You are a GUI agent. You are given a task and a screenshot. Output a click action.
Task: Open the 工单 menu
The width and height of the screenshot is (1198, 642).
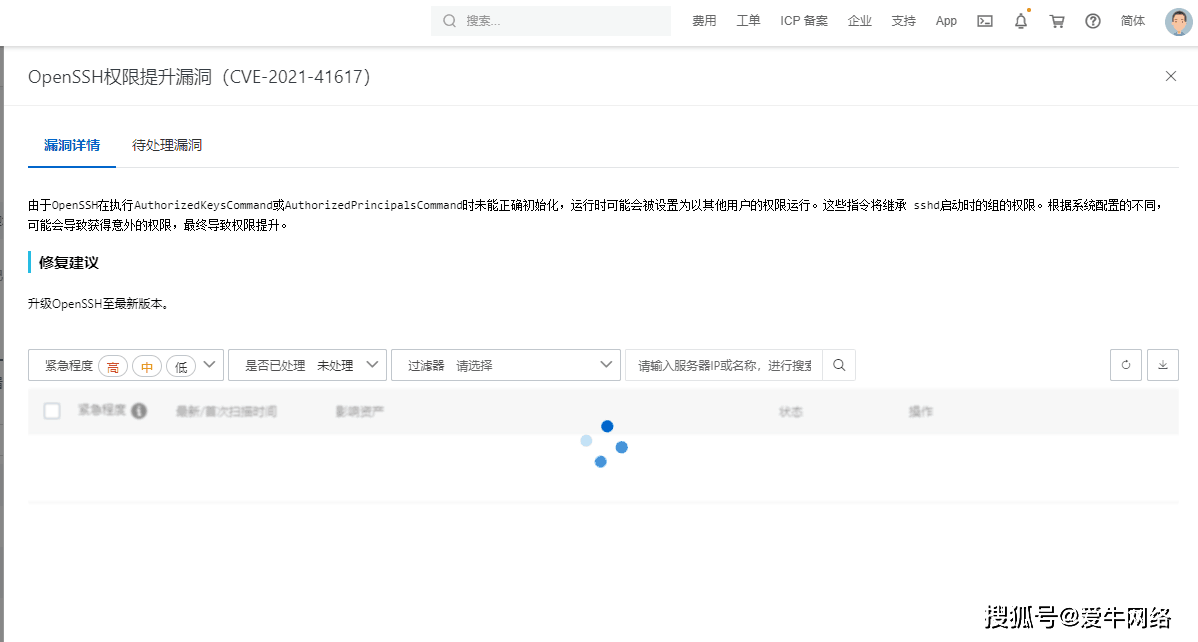(x=748, y=21)
